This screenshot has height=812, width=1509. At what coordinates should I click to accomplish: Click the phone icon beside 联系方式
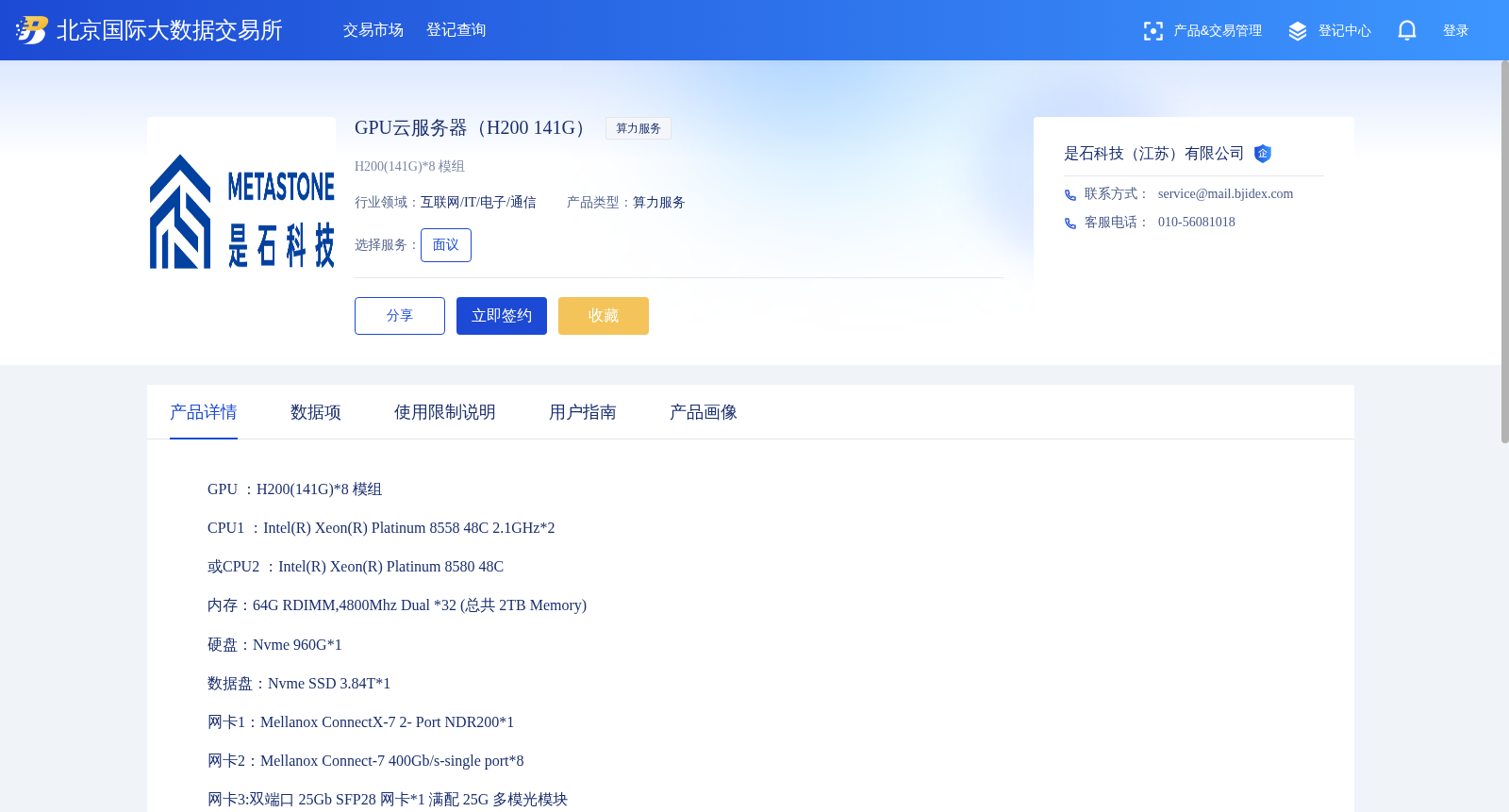[x=1070, y=195]
